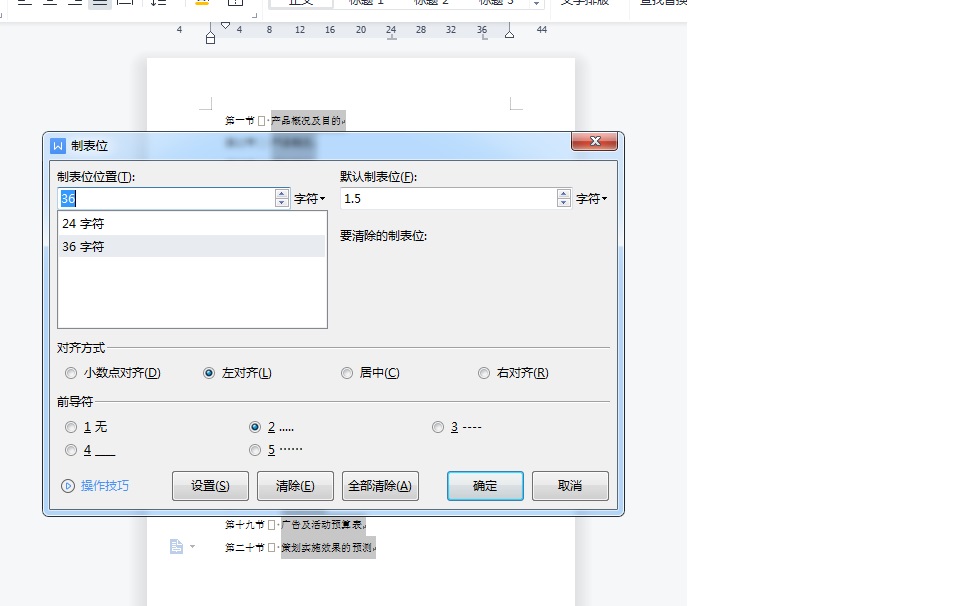Image resolution: width=960 pixels, height=606 pixels.
Task: Click the right indent marker on ruler
Action: (509, 35)
